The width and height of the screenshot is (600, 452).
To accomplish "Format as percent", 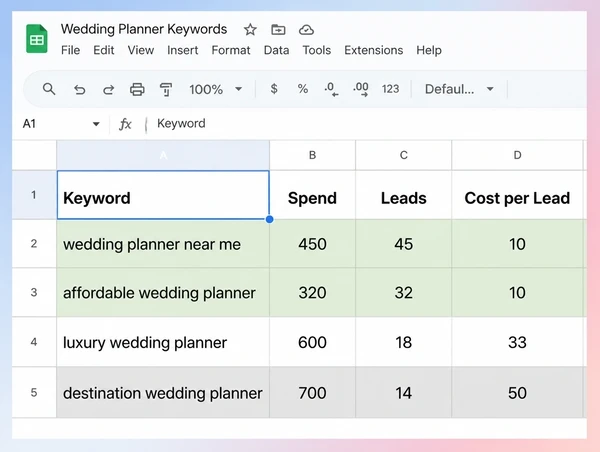I will pyautogui.click(x=303, y=89).
